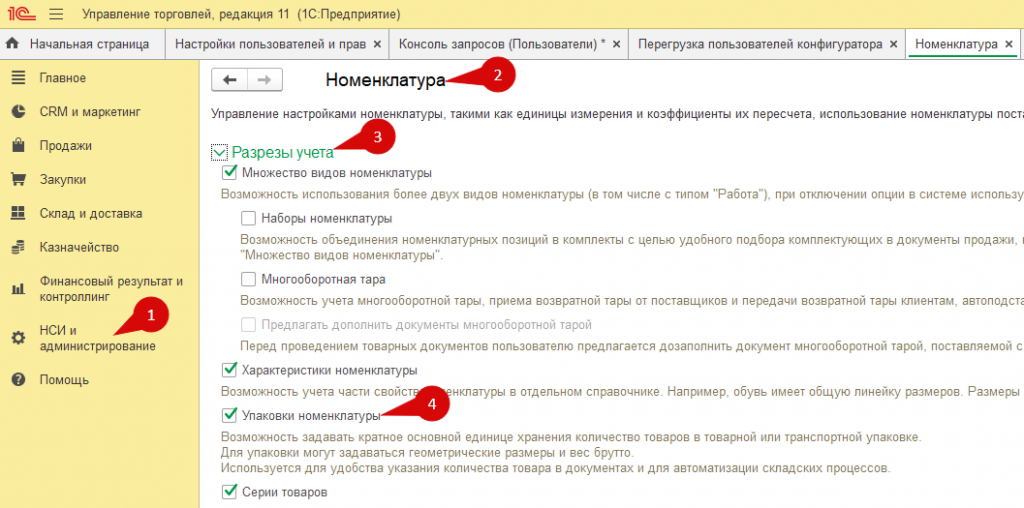Open the Помощь section
The width and height of the screenshot is (1024, 508).
click(x=64, y=379)
